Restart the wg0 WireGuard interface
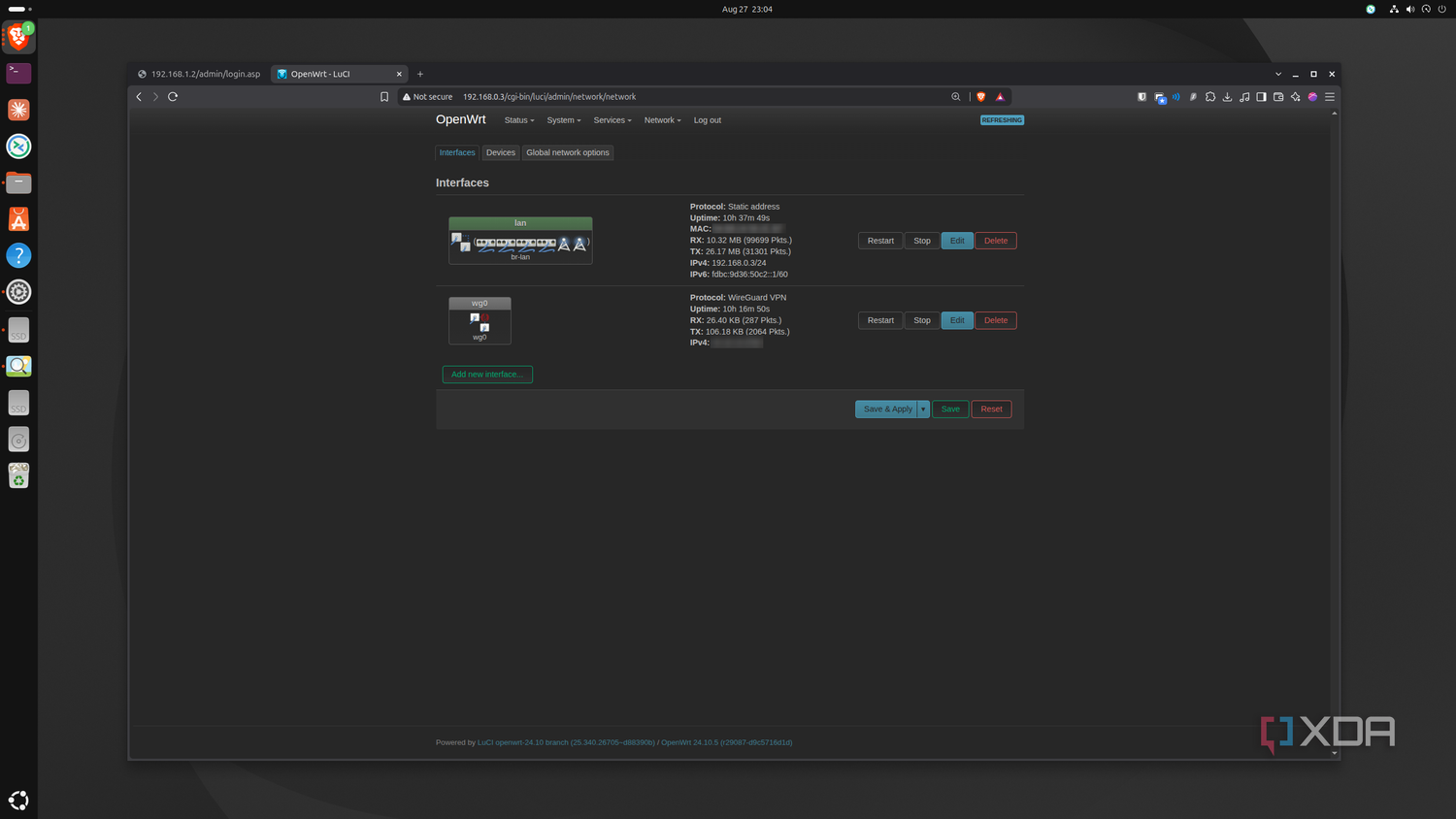The image size is (1456, 819). pos(880,320)
